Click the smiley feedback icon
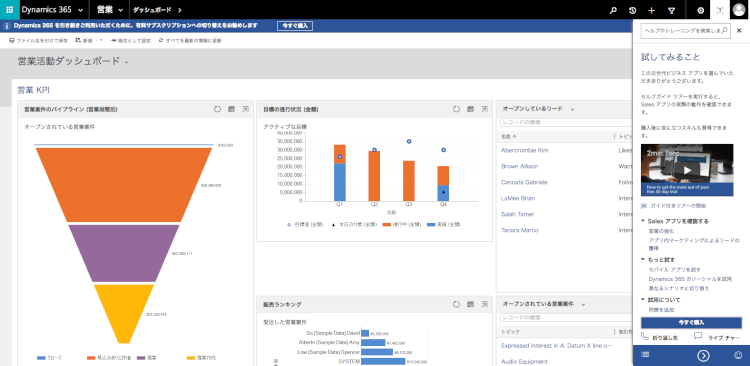Viewport: 750px width, 366px height. (738, 355)
